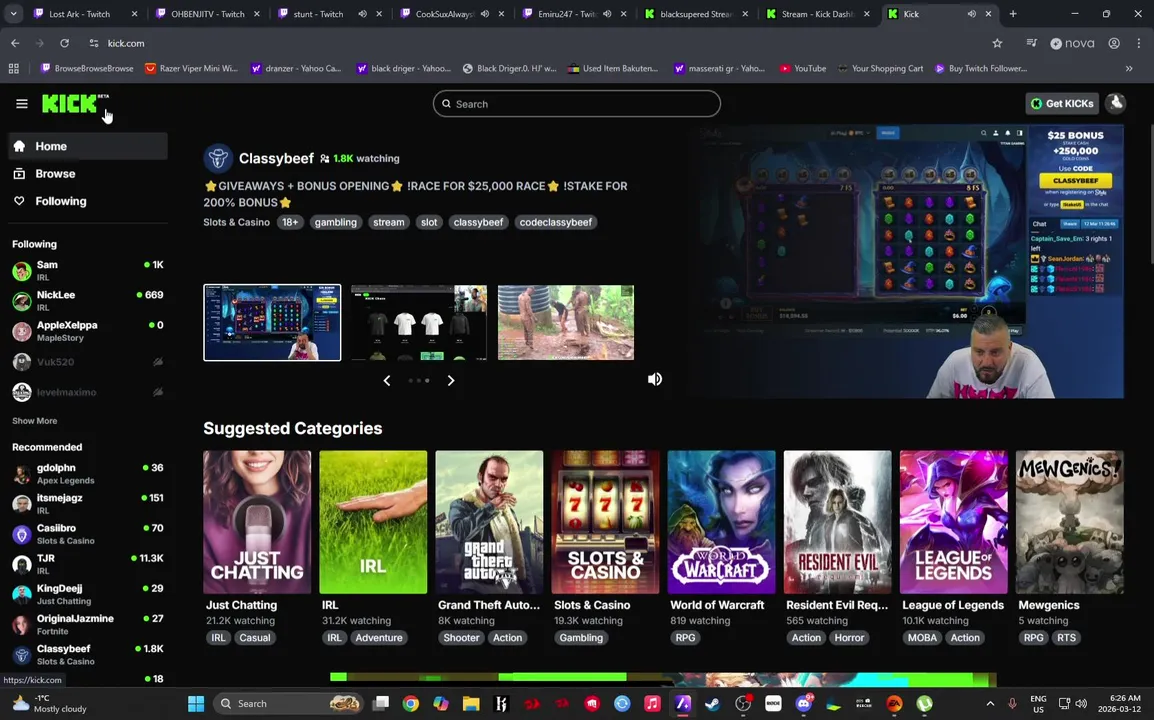
Task: Open NickLee's channel in Following
Action: [88, 301]
